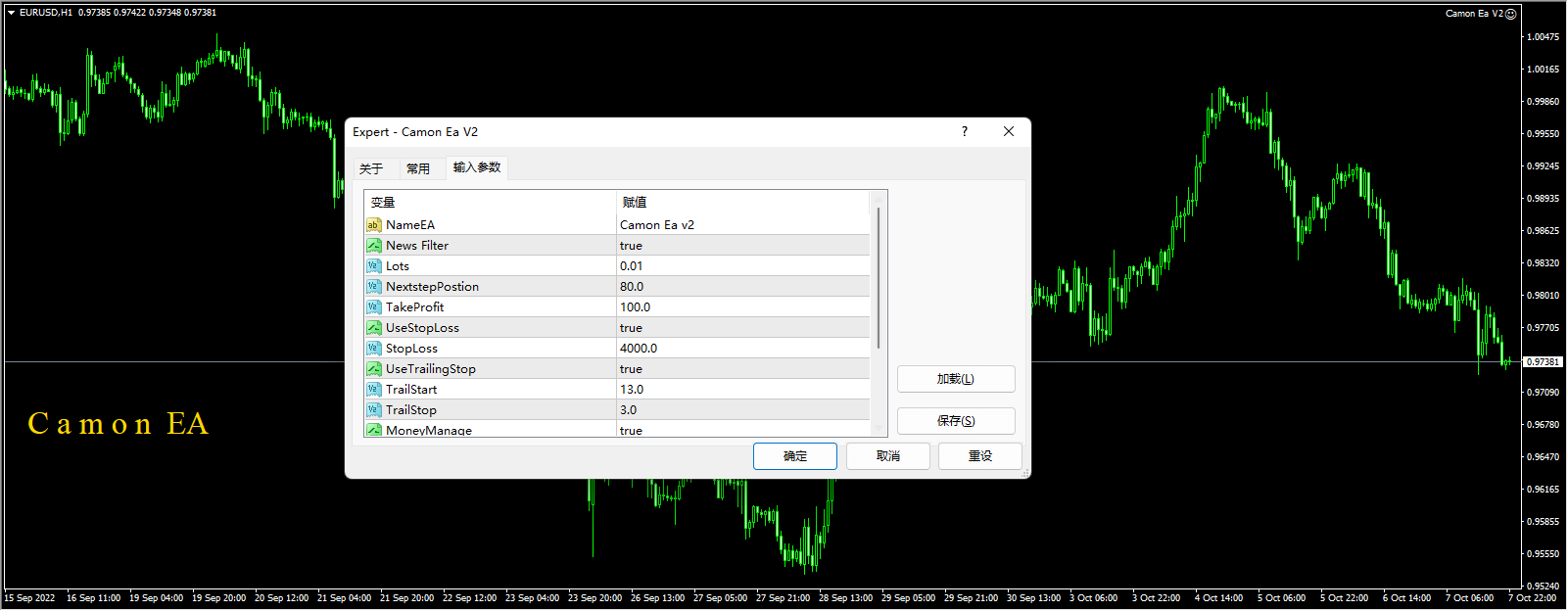The height and width of the screenshot is (611, 1568).
Task: Click the UseStopLoss boolean icon
Action: 373,328
